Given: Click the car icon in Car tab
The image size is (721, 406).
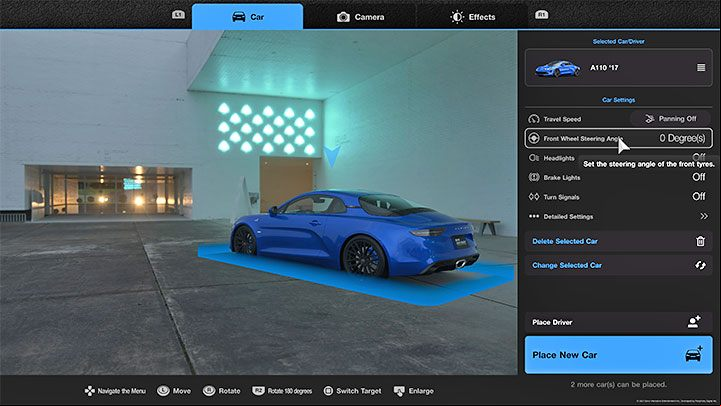Looking at the screenshot, I should (239, 17).
